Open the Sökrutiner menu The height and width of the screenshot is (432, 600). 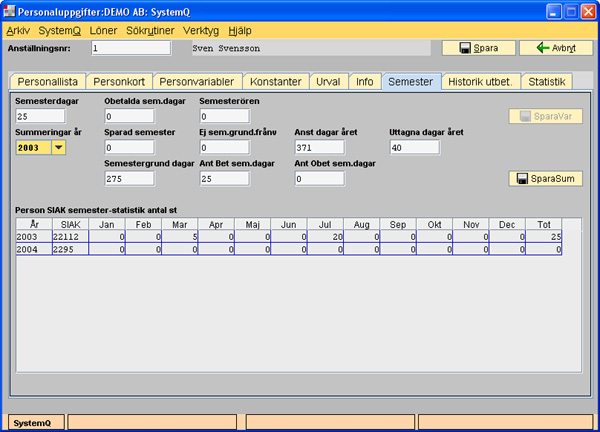[x=151, y=30]
